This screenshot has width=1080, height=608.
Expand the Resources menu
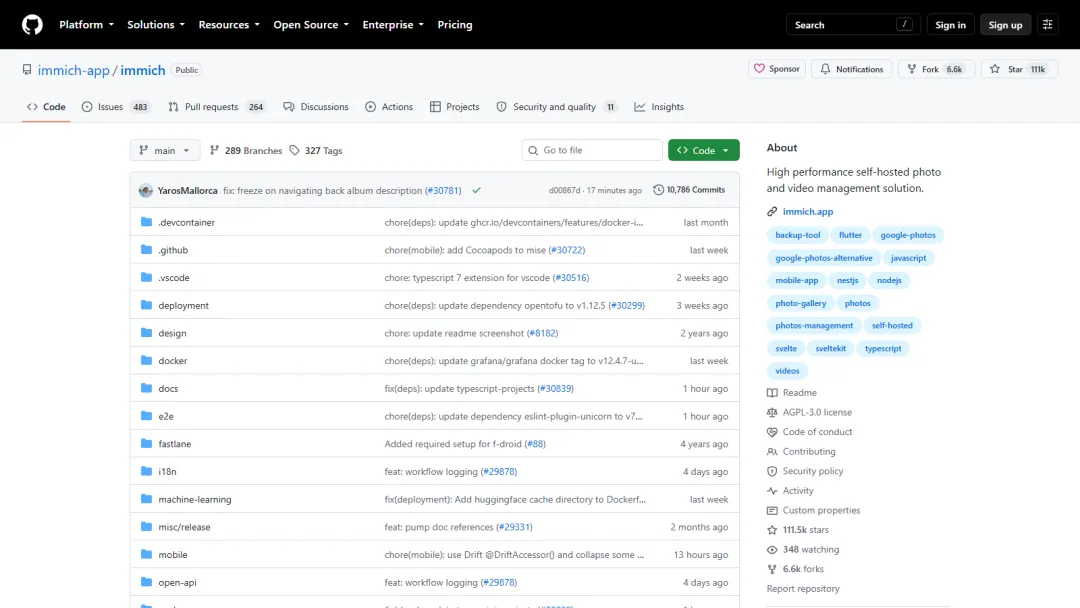[x=229, y=25]
